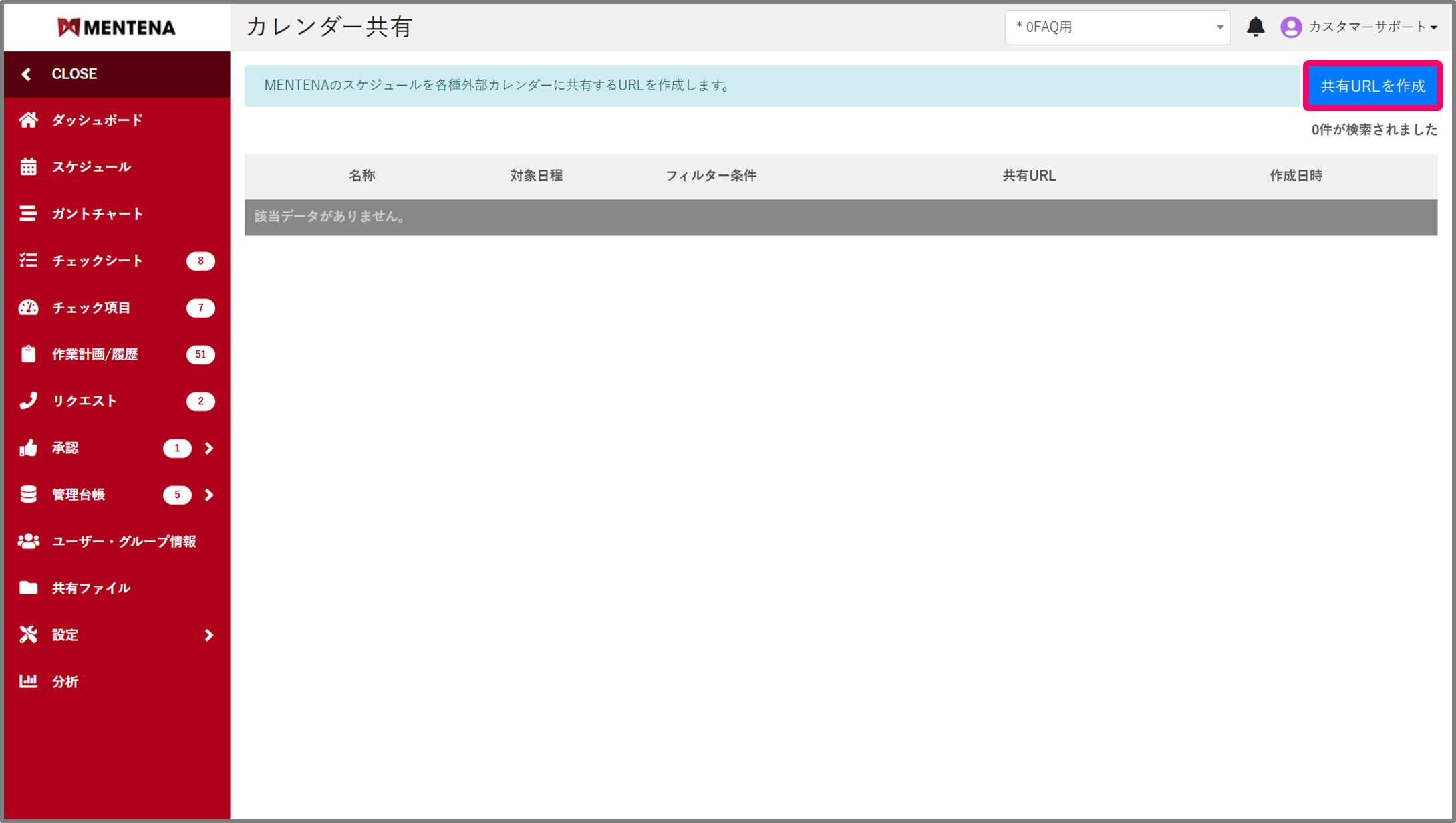Click the schedule calendar icon
The image size is (1456, 823).
tap(28, 167)
